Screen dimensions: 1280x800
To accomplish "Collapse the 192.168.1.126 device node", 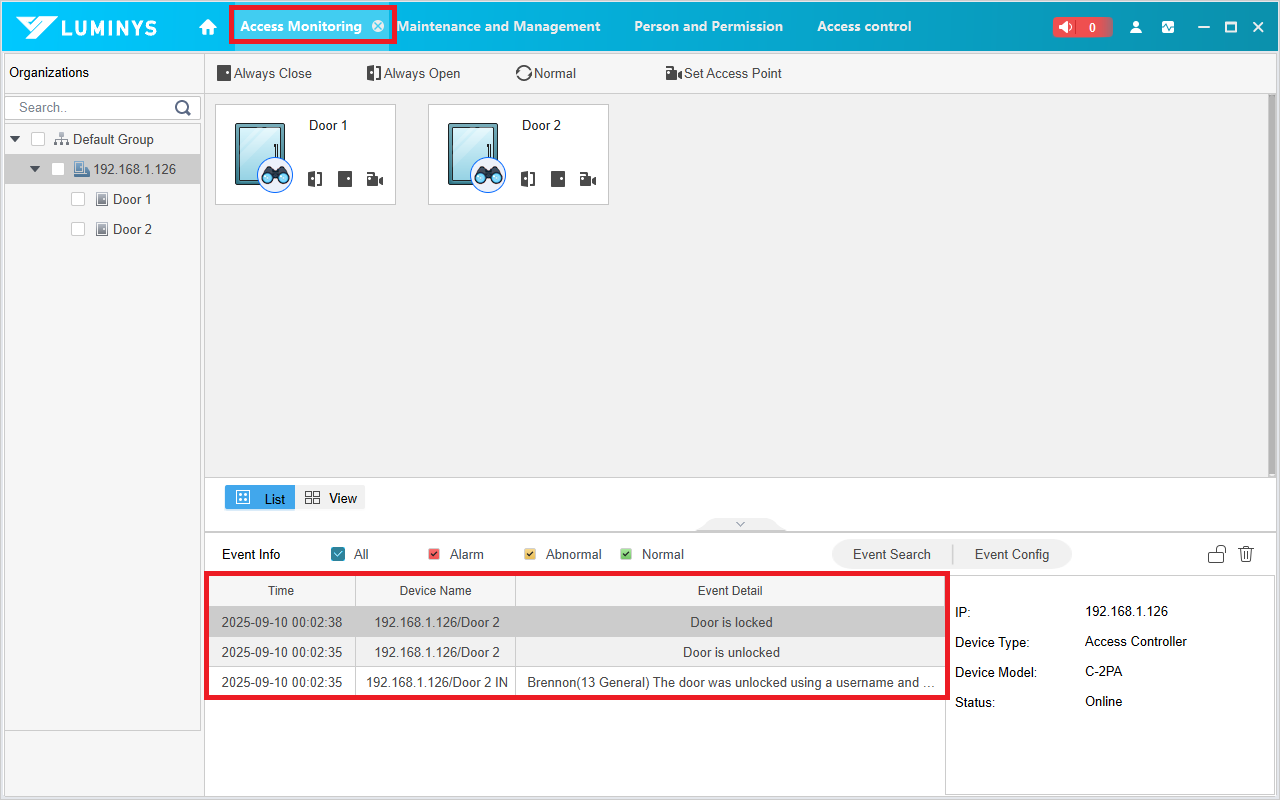I will coord(35,169).
